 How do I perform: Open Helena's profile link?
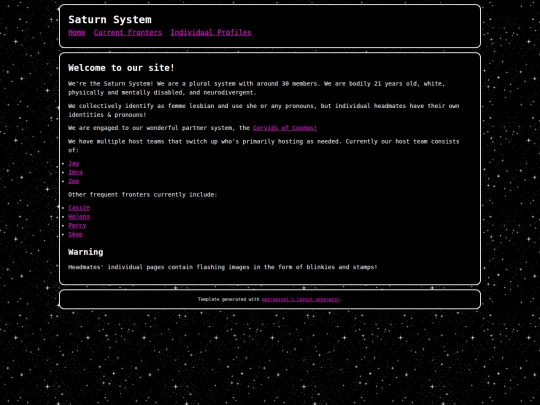tap(79, 217)
